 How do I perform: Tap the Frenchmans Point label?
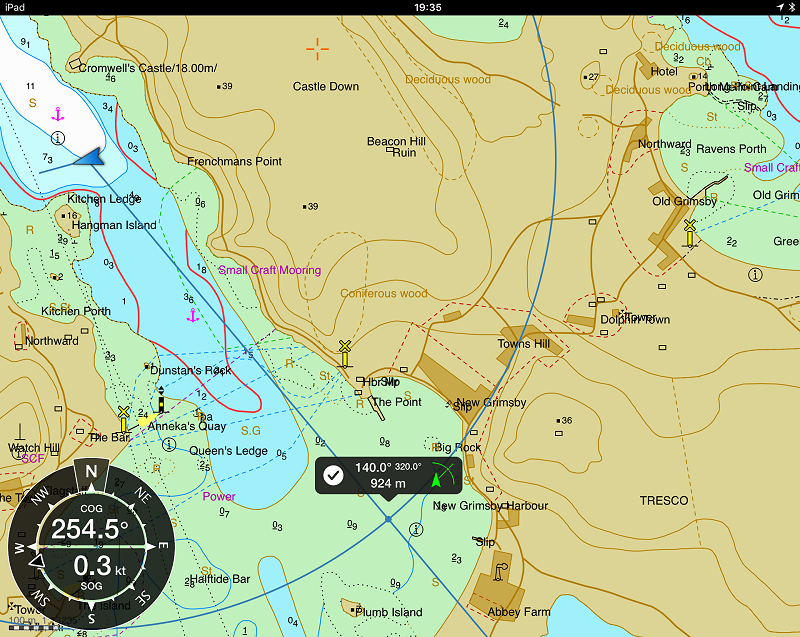pos(234,161)
